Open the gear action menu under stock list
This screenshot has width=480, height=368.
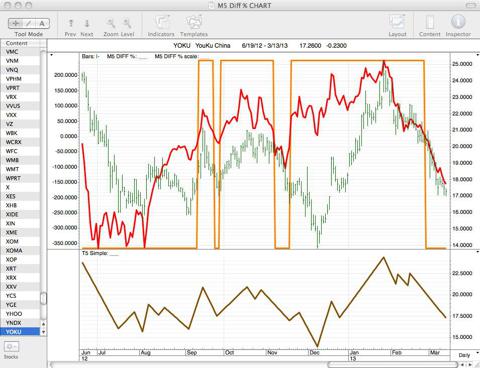11,347
